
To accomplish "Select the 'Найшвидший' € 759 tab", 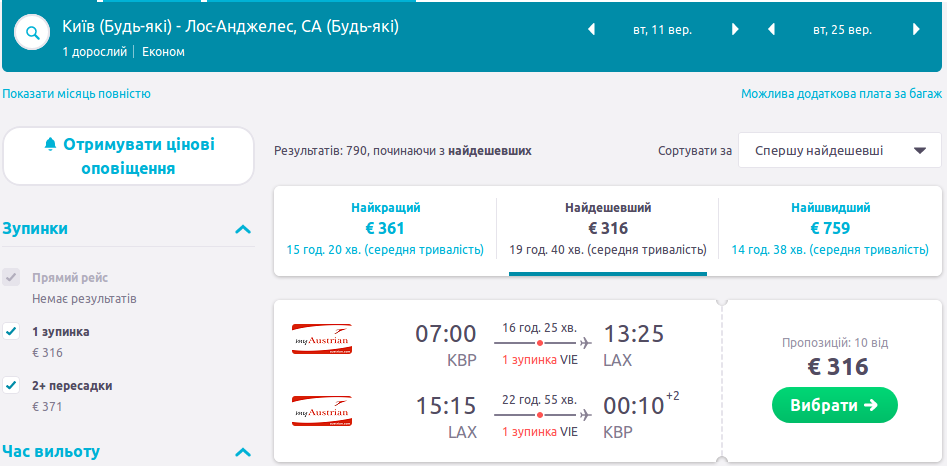I will [x=830, y=229].
